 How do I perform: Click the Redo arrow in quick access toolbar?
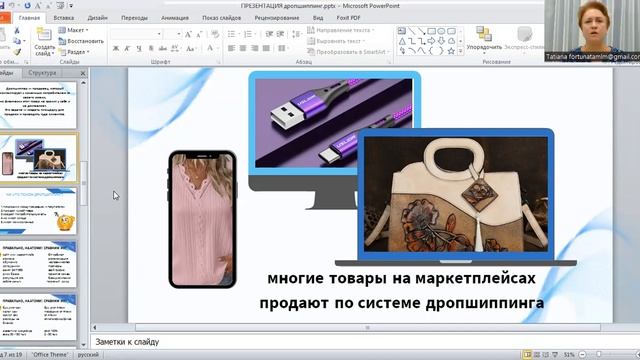[27, 6]
